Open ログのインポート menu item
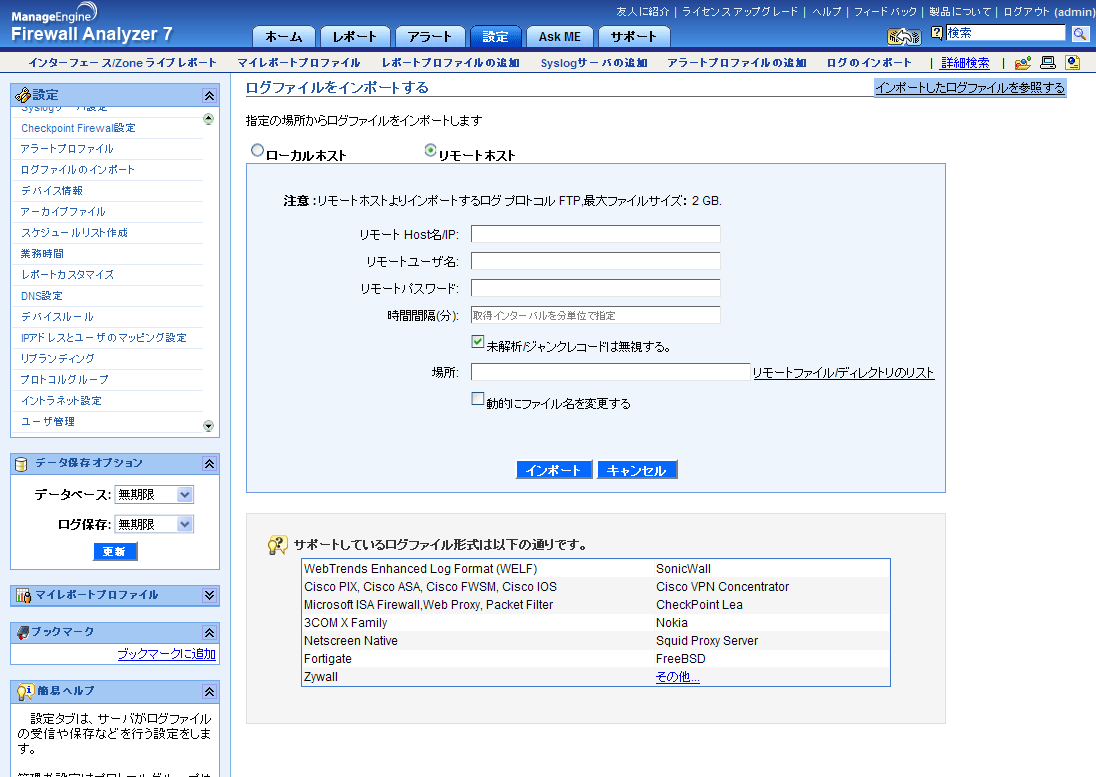The height and width of the screenshot is (777, 1096). point(870,63)
